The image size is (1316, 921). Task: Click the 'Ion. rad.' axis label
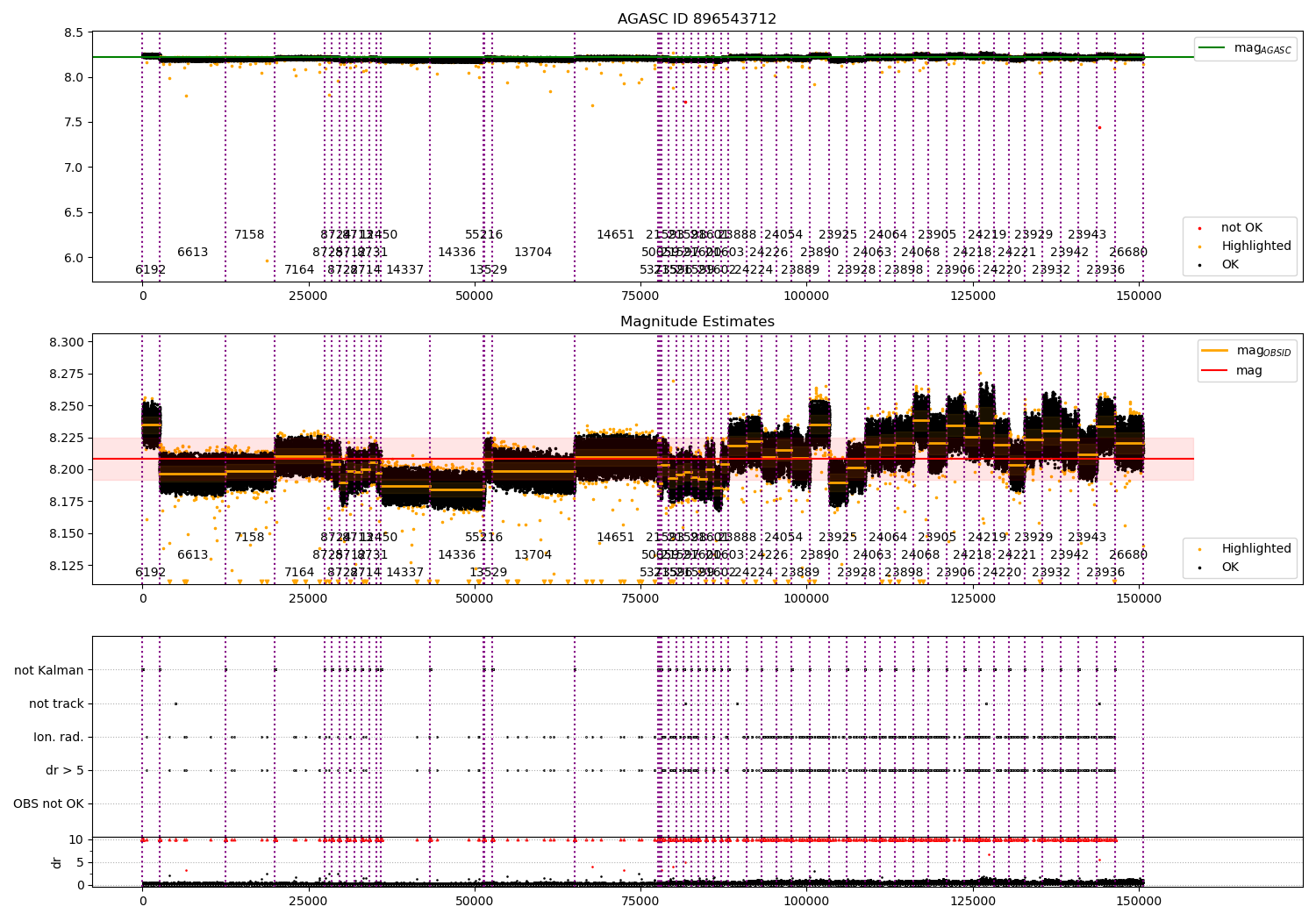click(59, 738)
